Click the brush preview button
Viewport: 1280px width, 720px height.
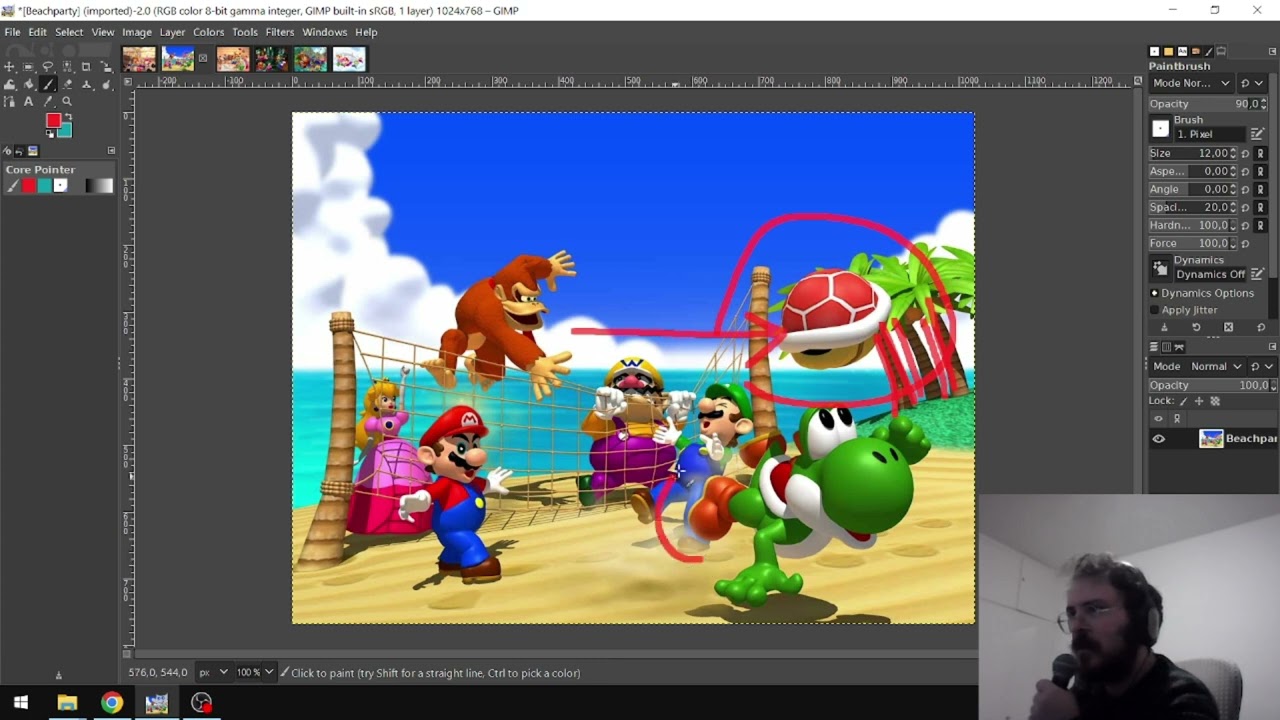coord(1160,128)
